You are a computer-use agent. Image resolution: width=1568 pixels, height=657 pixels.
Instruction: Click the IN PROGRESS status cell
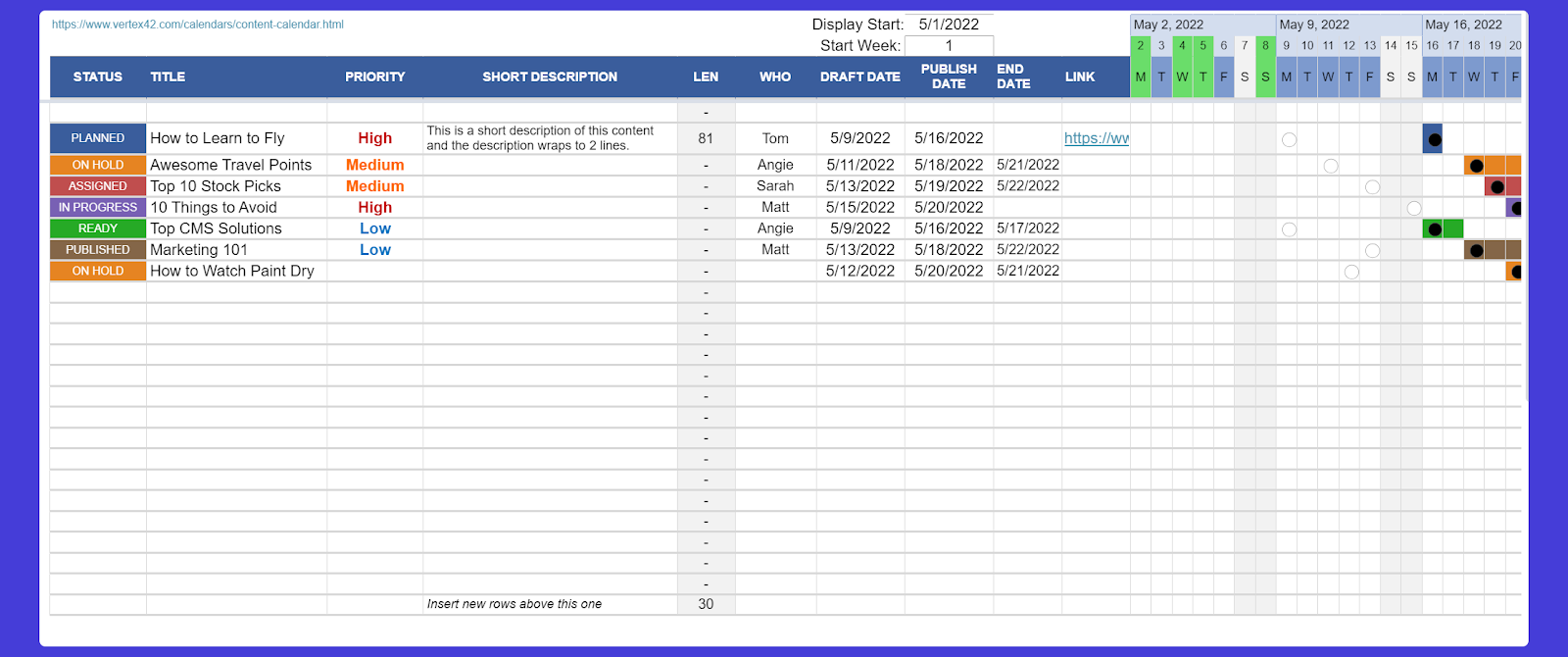coord(98,207)
